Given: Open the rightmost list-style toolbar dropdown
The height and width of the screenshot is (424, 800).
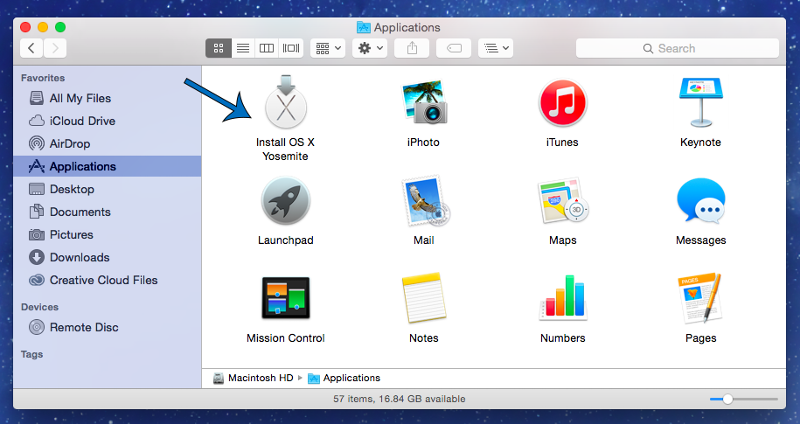Looking at the screenshot, I should pyautogui.click(x=495, y=48).
